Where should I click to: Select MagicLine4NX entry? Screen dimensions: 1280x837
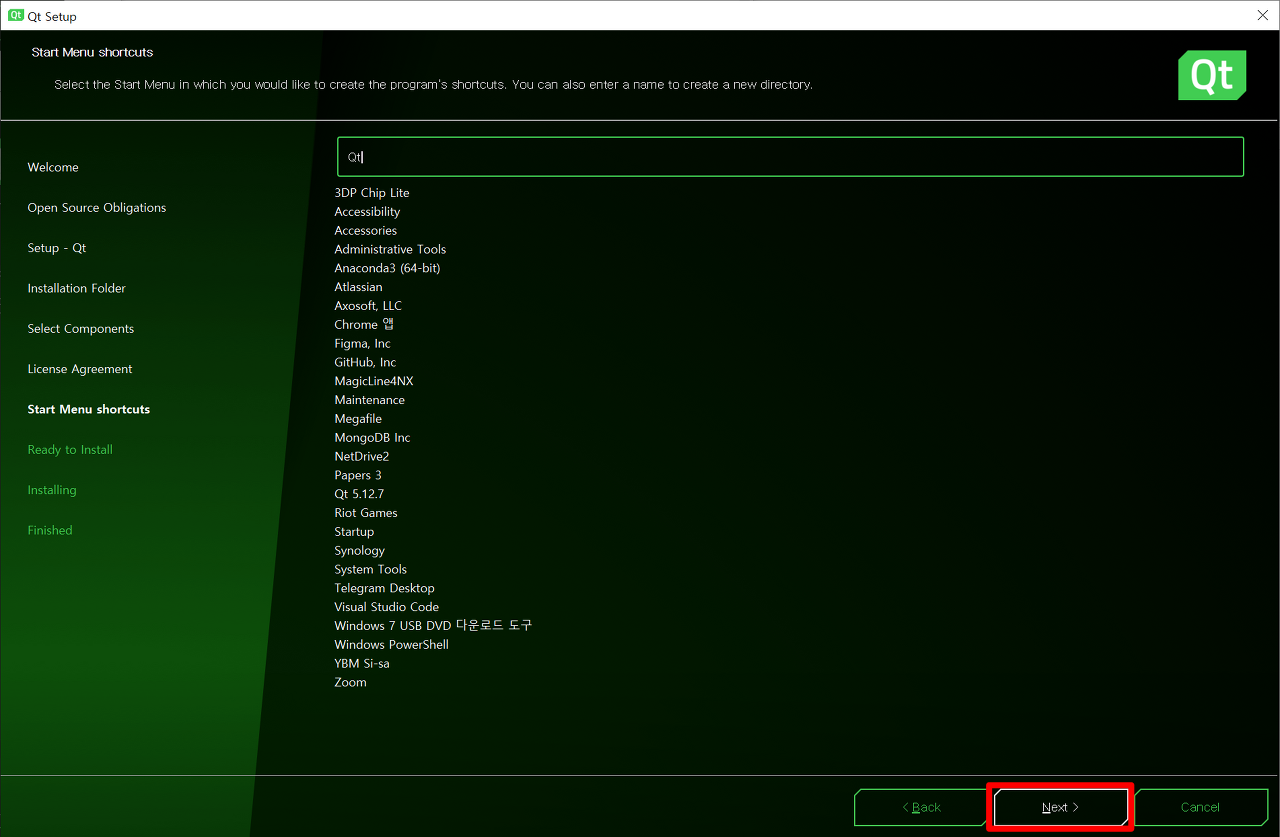pos(374,382)
